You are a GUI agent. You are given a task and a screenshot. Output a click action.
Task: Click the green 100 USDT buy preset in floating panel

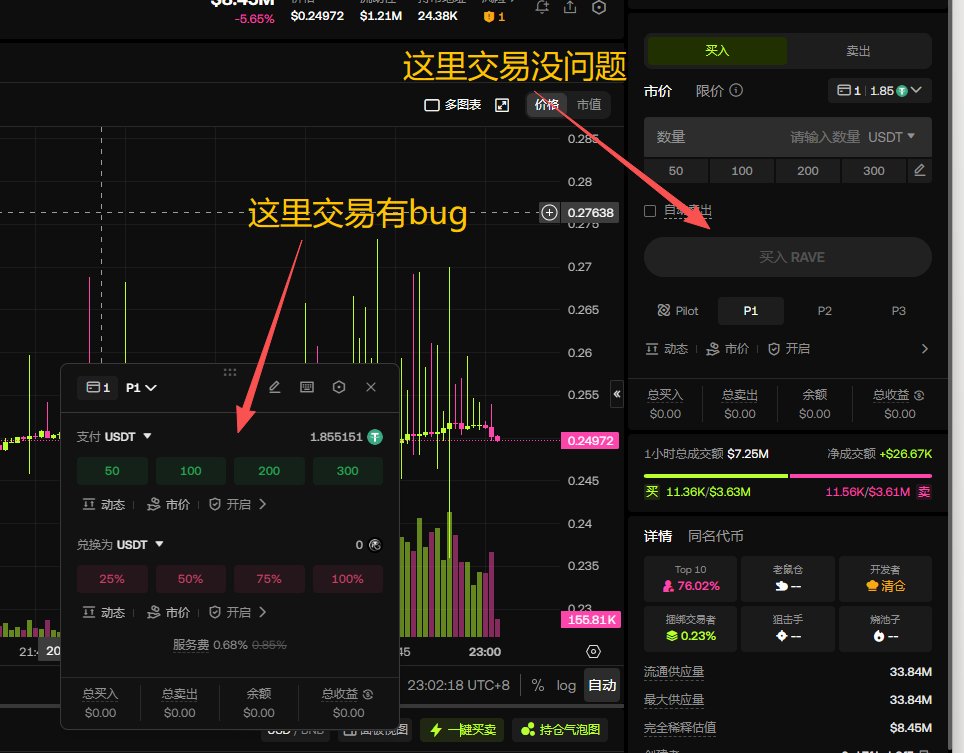click(x=190, y=471)
